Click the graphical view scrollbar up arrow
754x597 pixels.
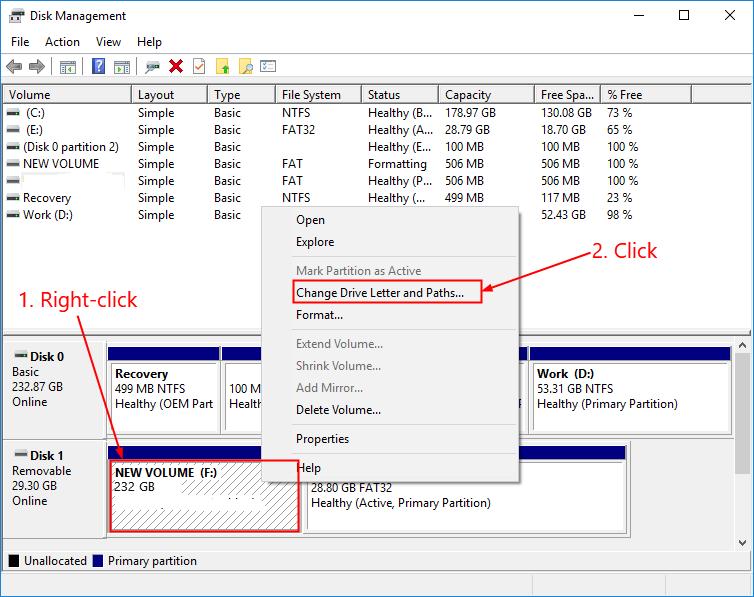(742, 345)
